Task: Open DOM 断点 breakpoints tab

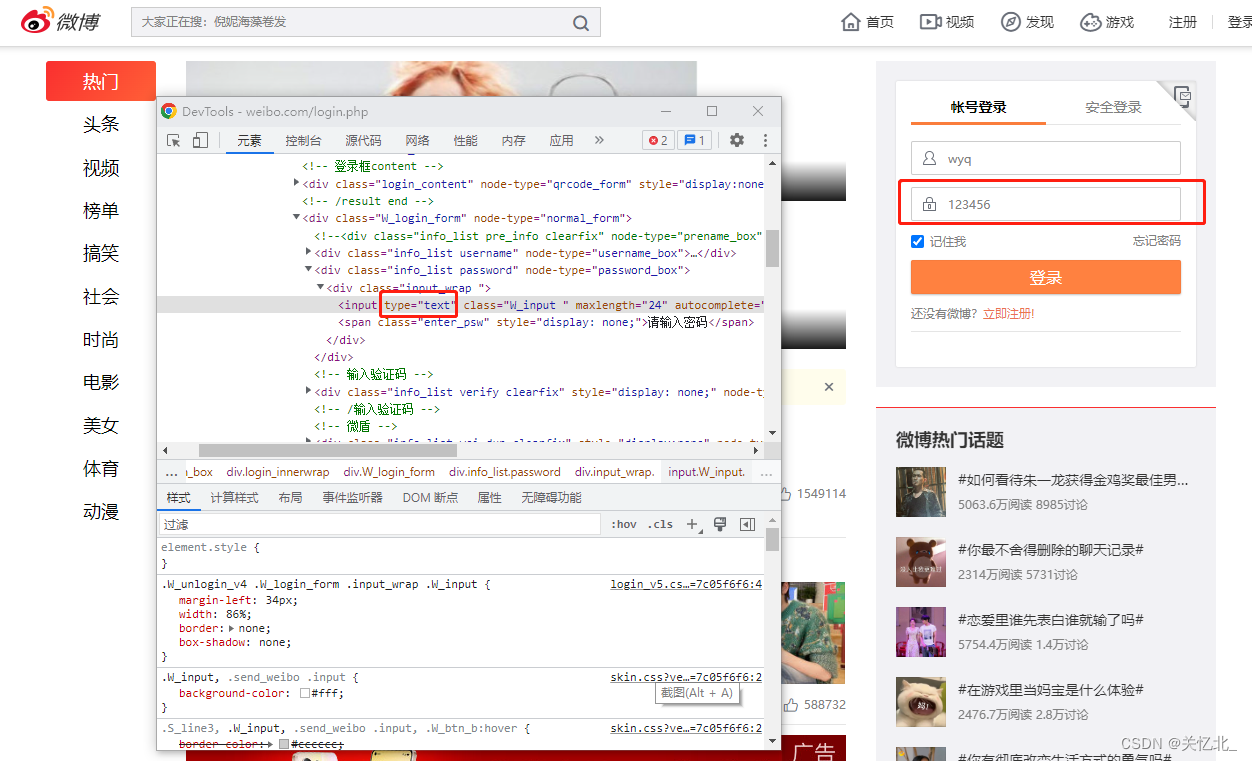Action: click(430, 497)
